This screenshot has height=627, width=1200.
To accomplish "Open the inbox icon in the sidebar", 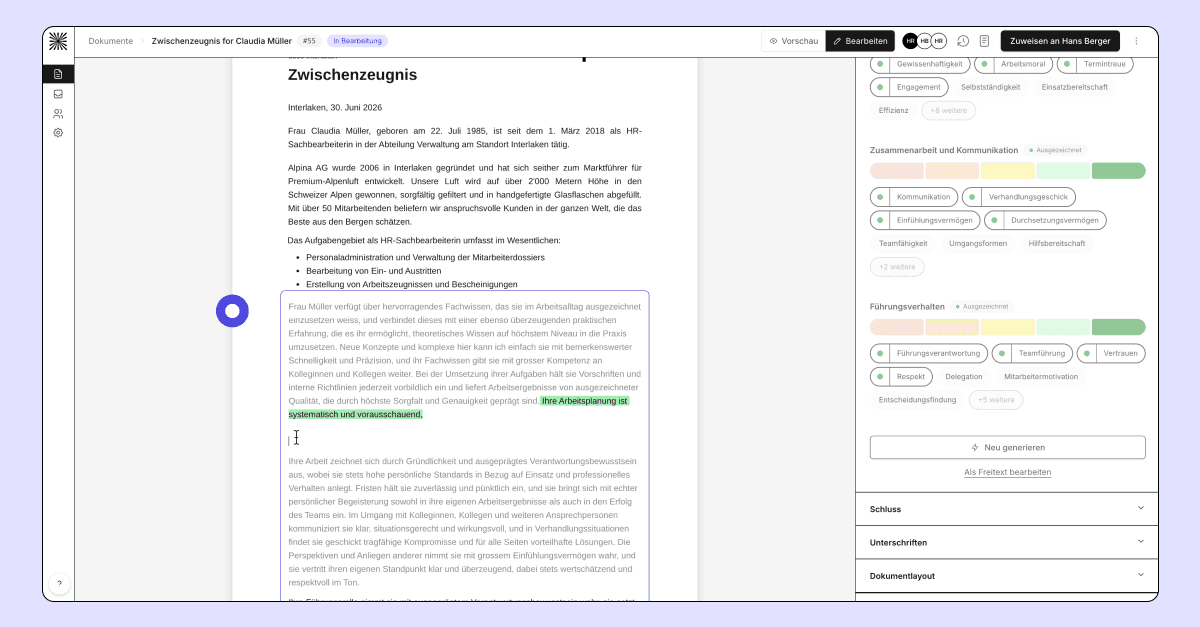I will pyautogui.click(x=58, y=94).
